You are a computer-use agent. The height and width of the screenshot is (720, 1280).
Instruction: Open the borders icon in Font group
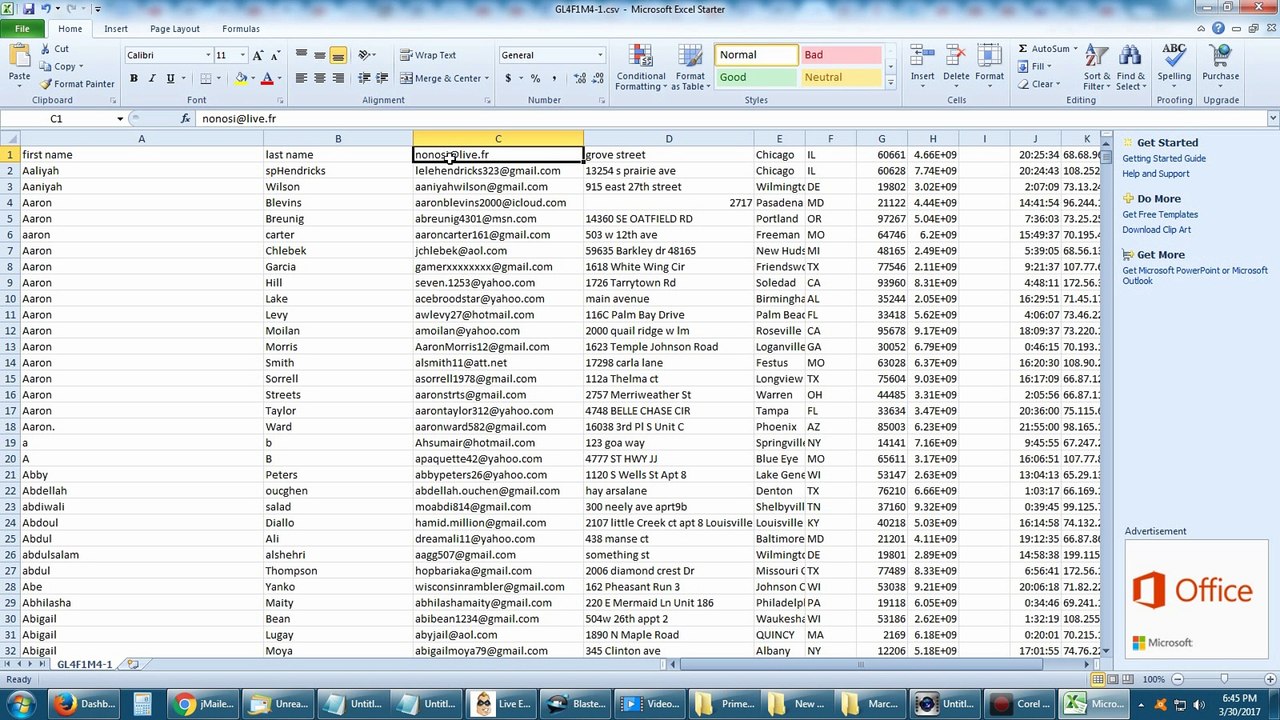206,78
